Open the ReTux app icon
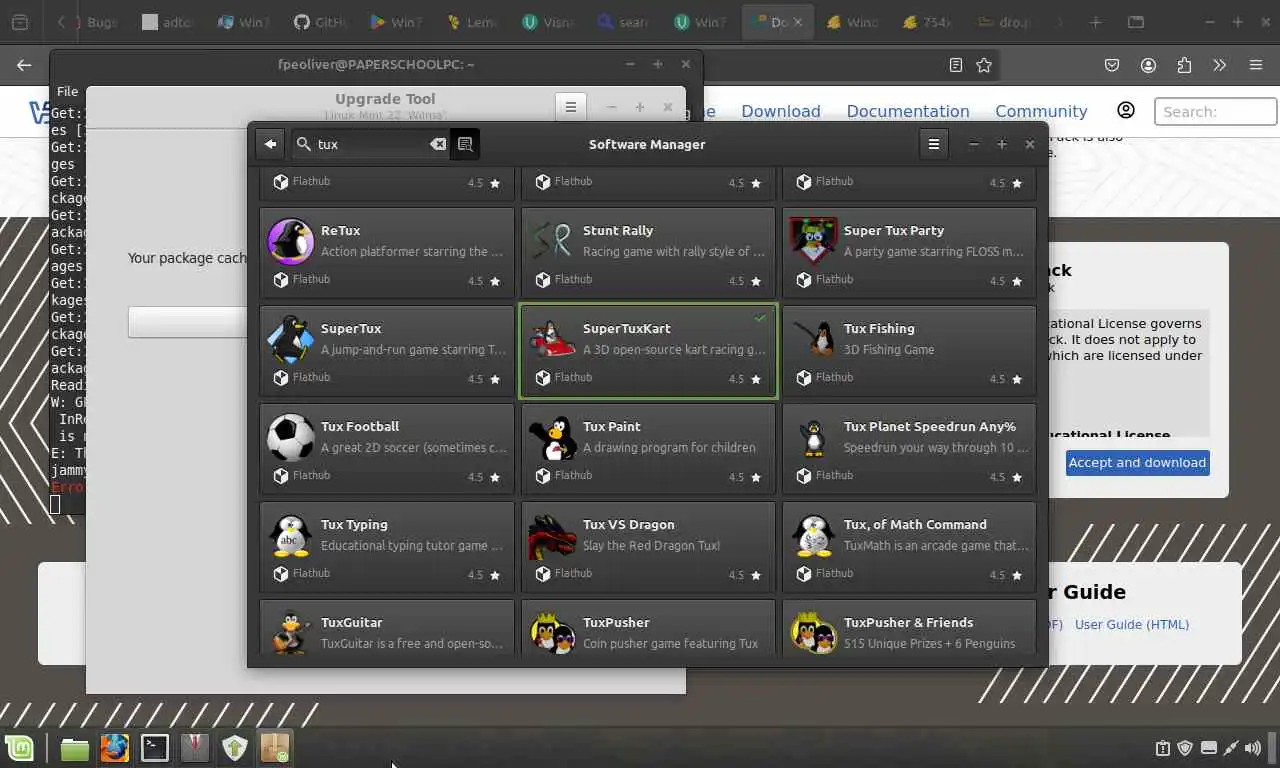Viewport: 1280px width, 768px height. click(291, 243)
